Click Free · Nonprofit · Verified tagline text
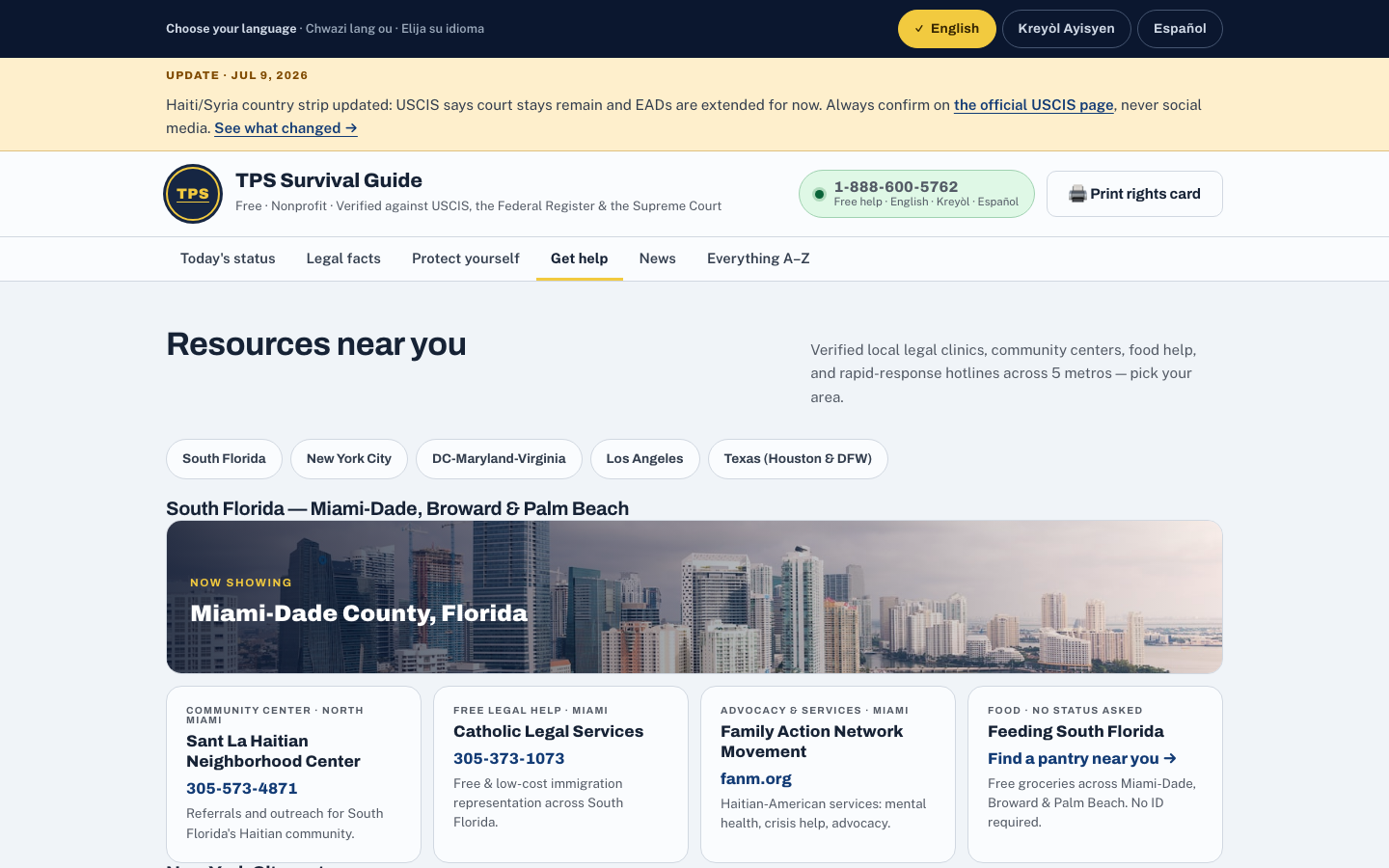The width and height of the screenshot is (1389, 868). (x=478, y=206)
